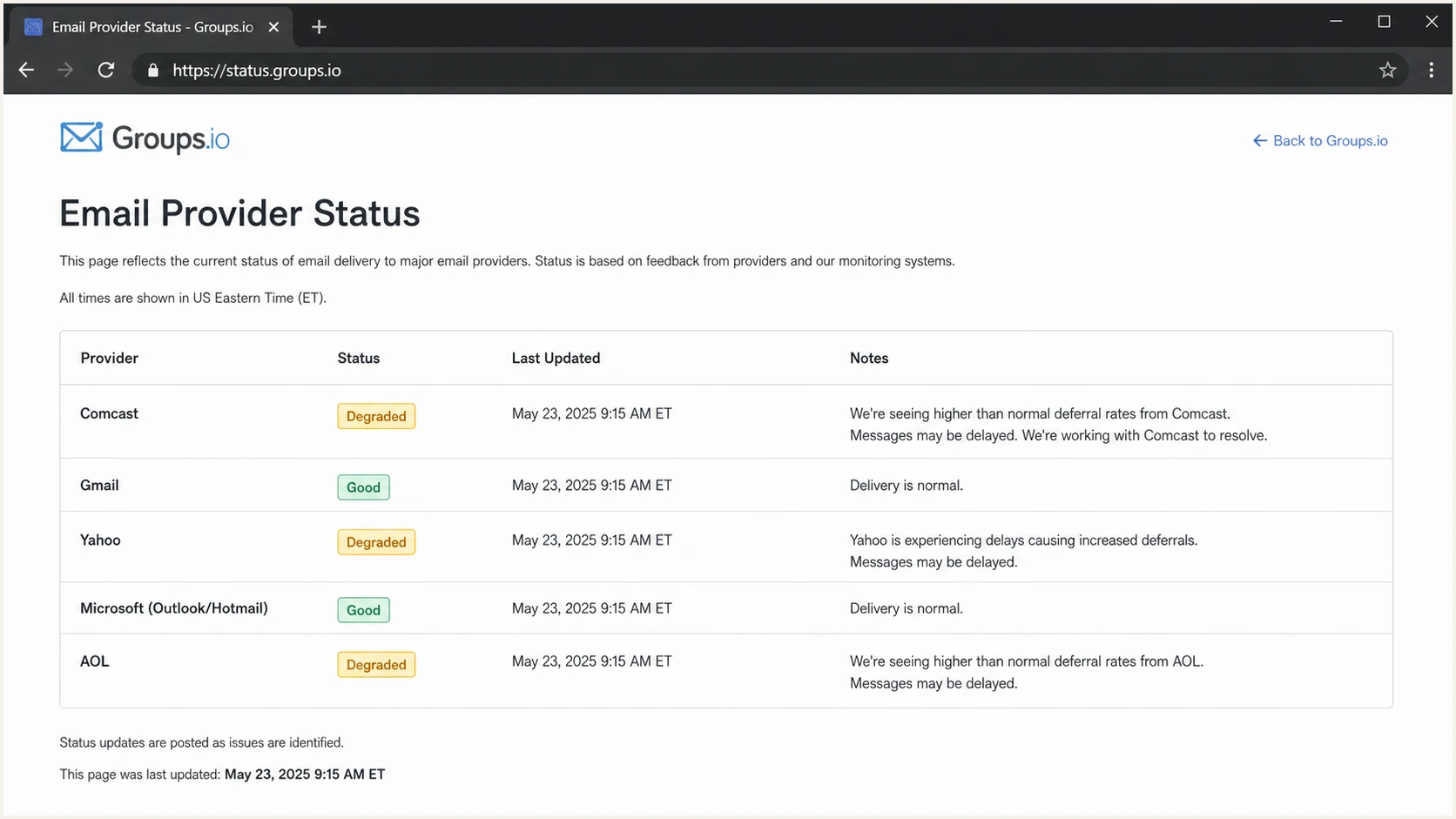Image resolution: width=1456 pixels, height=819 pixels.
Task: Close the Email Provider Status tab
Action: (273, 27)
